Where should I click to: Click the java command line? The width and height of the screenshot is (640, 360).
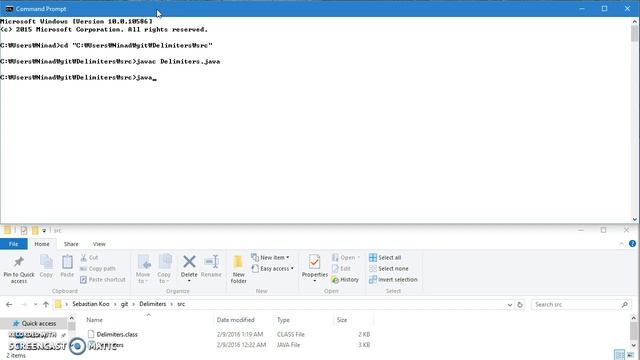(x=78, y=78)
